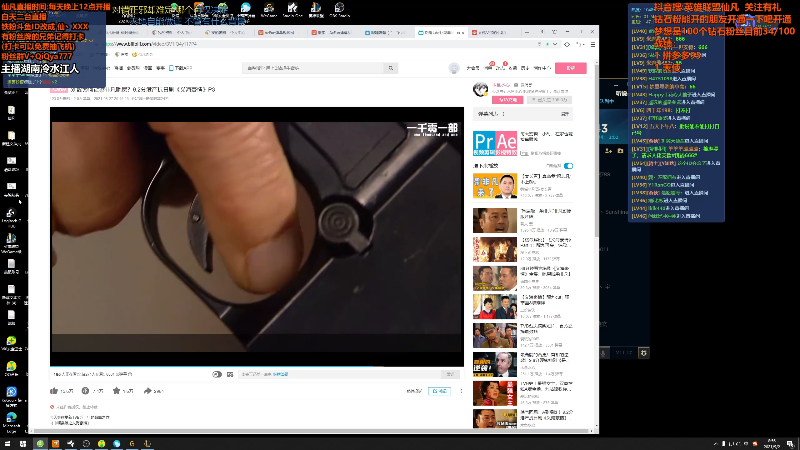The height and width of the screenshot is (450, 800).
Task: Click the blue round icon in the taskbar
Action: pos(117,444)
